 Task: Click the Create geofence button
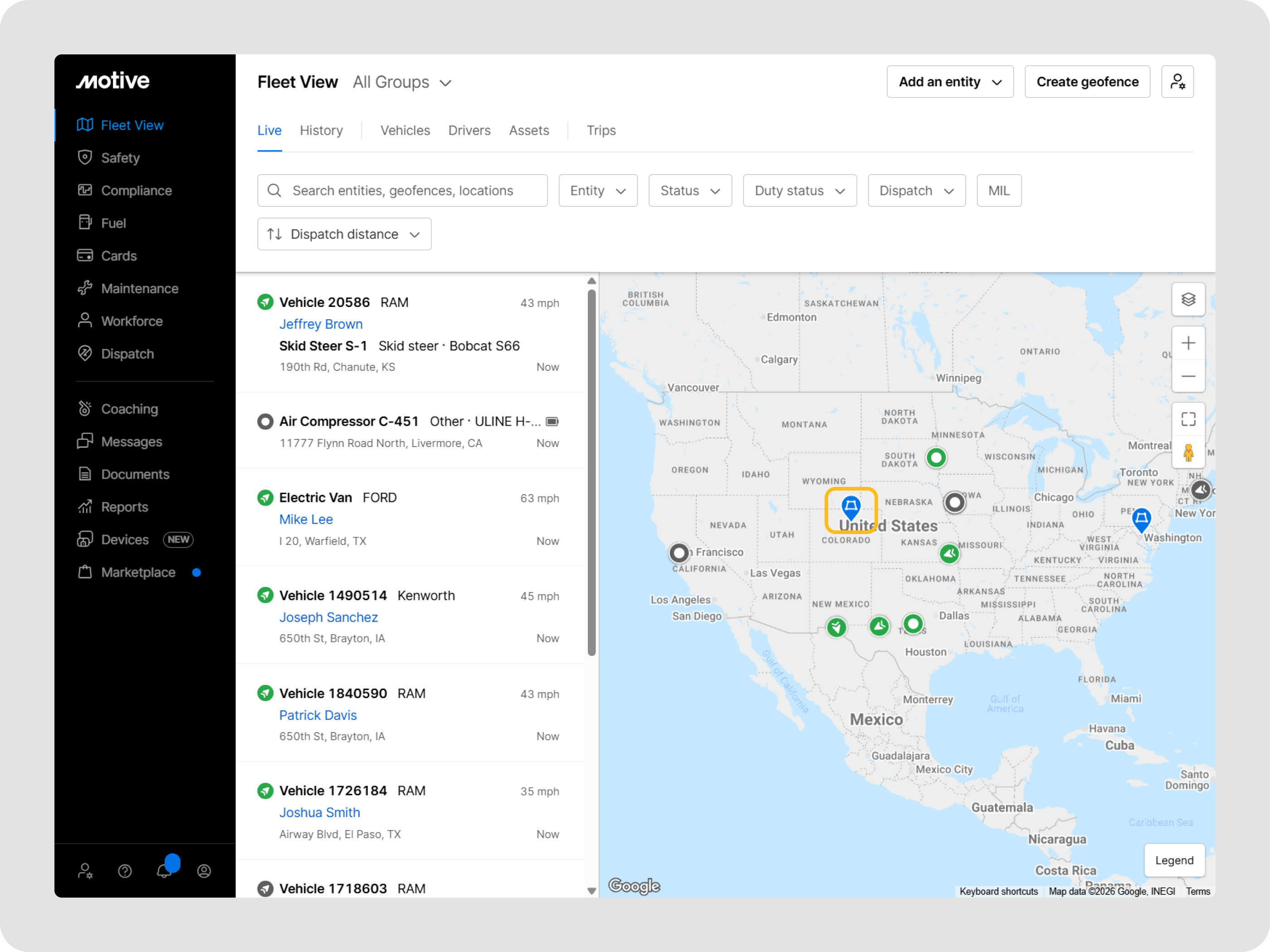[x=1087, y=82]
